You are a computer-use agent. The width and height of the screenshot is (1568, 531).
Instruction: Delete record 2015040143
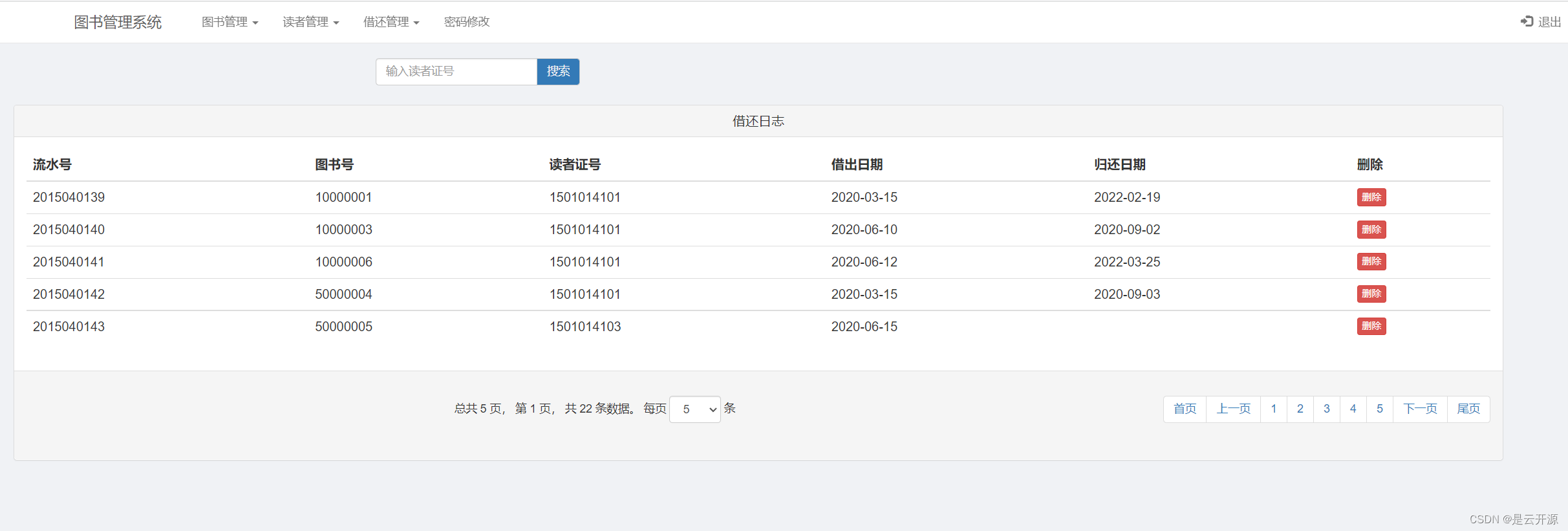pos(1371,326)
